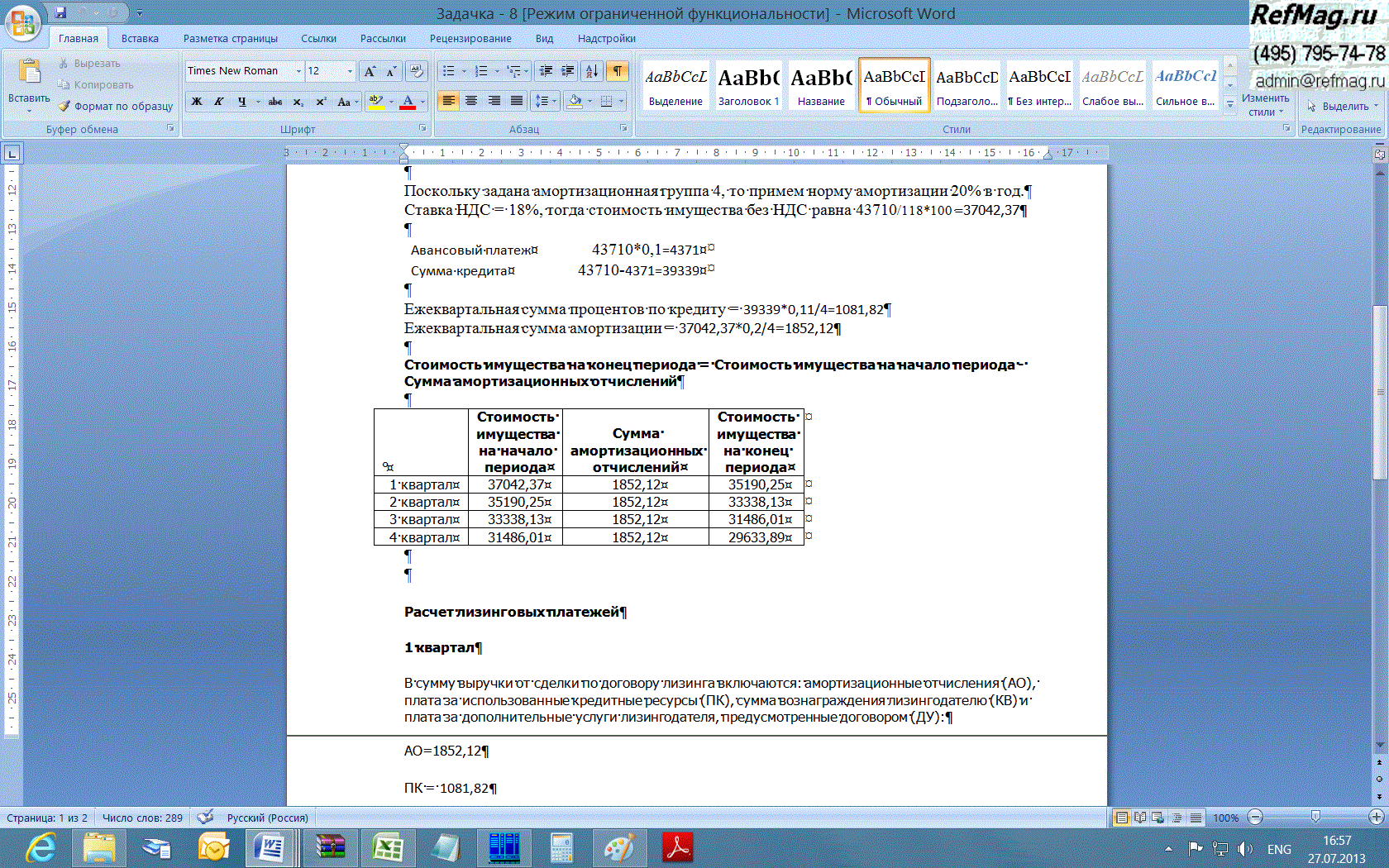Switch to the Вставка ribbon tab
Screen dimensions: 1389x868
140,38
